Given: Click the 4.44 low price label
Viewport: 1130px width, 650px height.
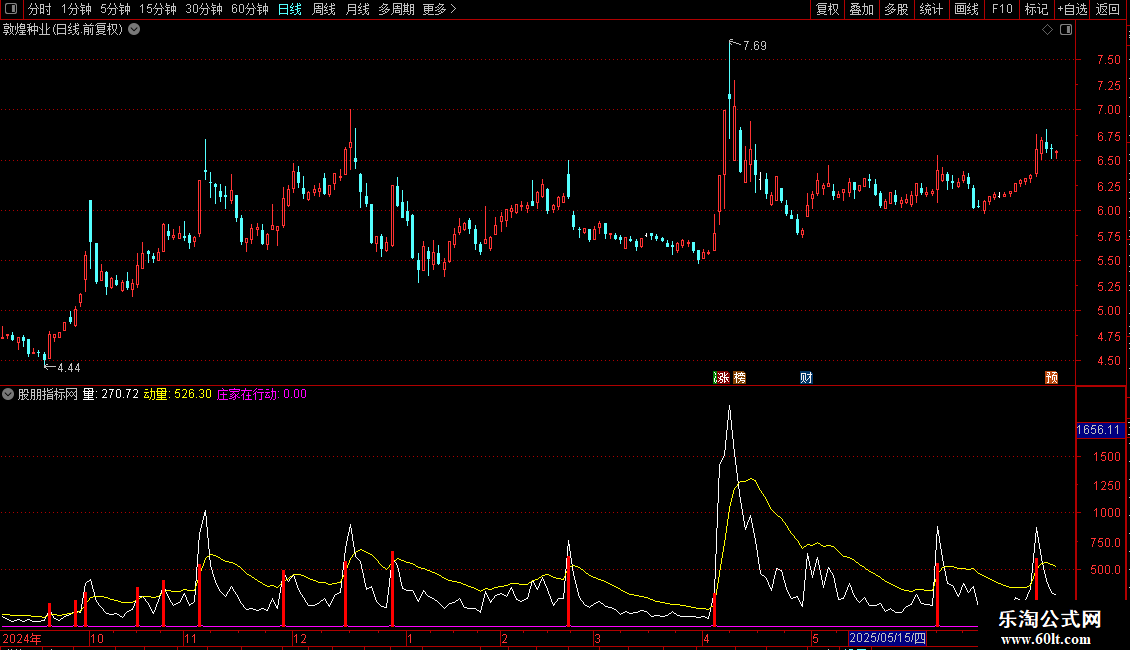Looking at the screenshot, I should pos(68,368).
